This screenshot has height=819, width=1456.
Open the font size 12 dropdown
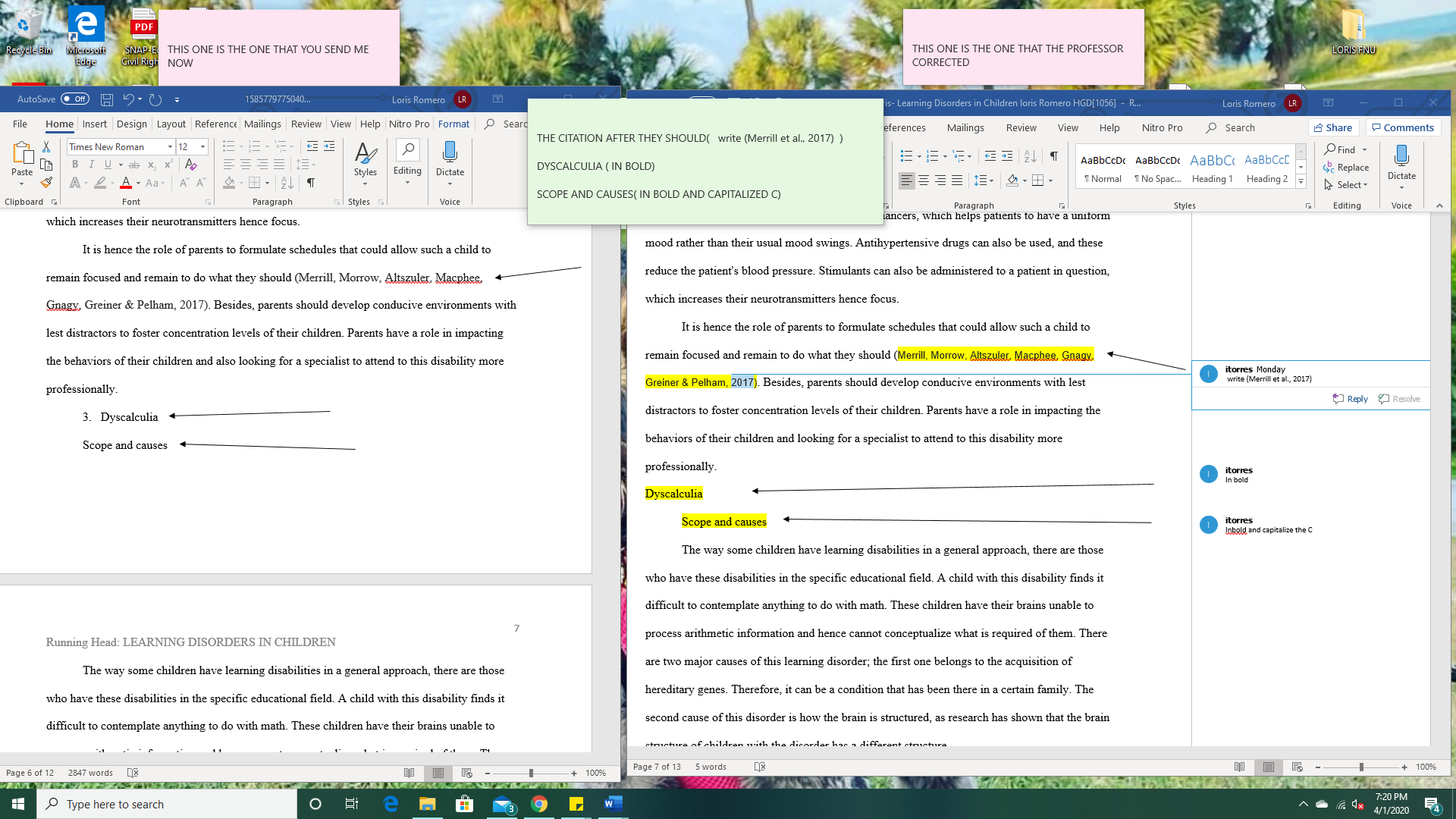[202, 146]
